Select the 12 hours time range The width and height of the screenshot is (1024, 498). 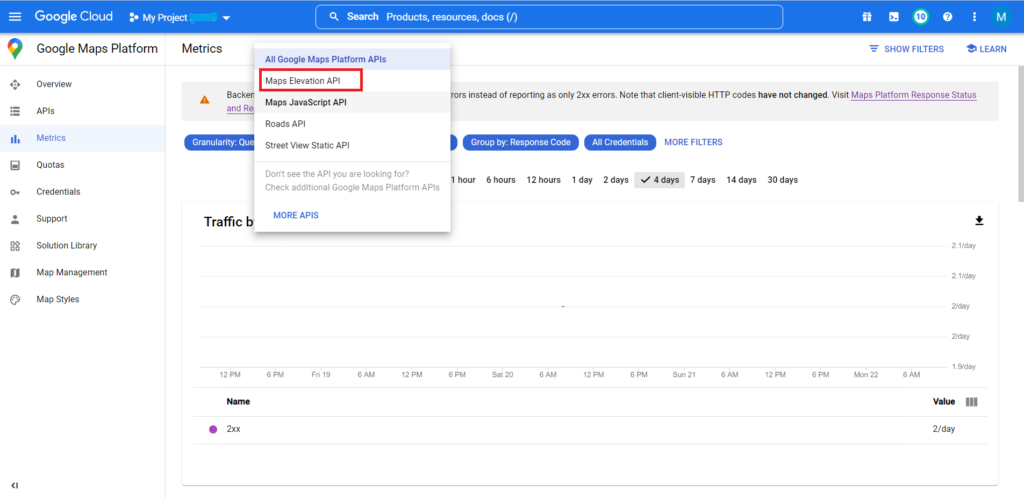click(x=543, y=180)
